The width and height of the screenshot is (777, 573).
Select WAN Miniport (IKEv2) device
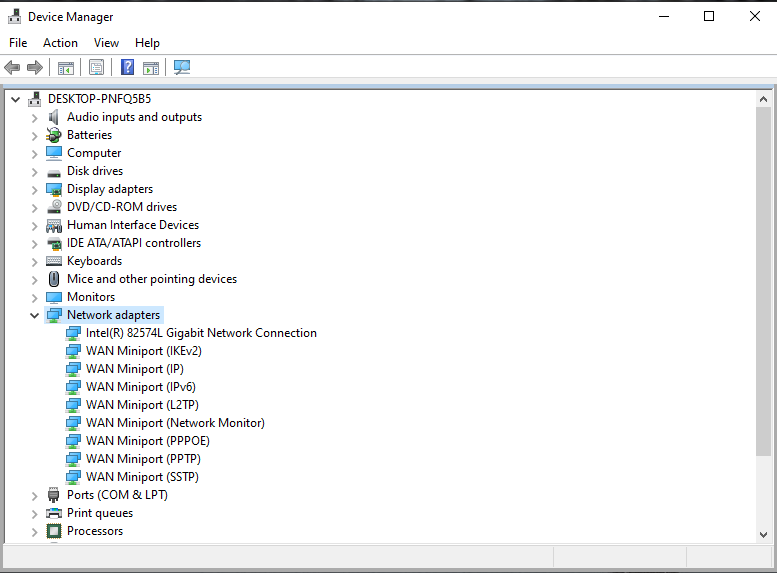pyautogui.click(x=144, y=351)
